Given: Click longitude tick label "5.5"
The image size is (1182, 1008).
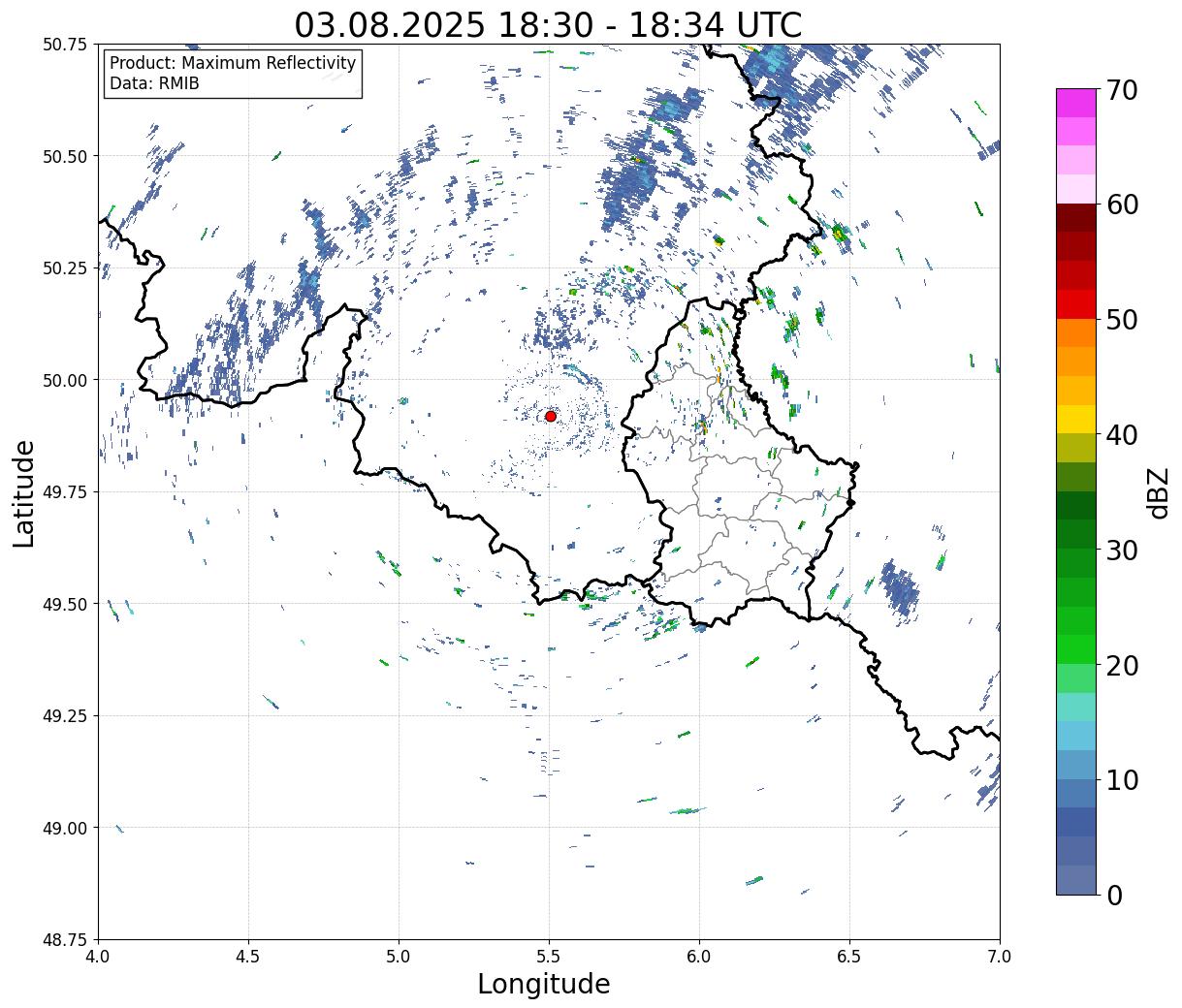Looking at the screenshot, I should click(x=549, y=957).
